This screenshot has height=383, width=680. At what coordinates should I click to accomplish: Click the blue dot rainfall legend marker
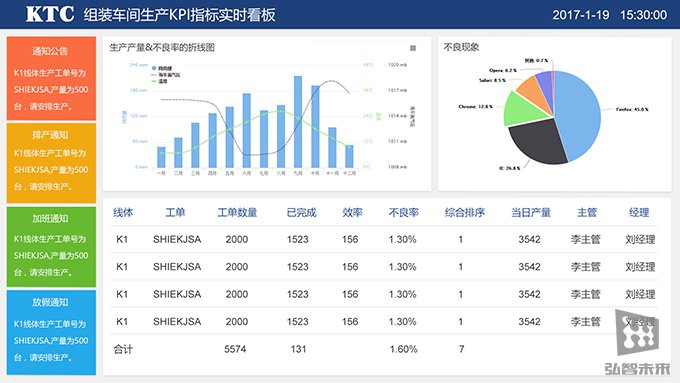(x=154, y=68)
